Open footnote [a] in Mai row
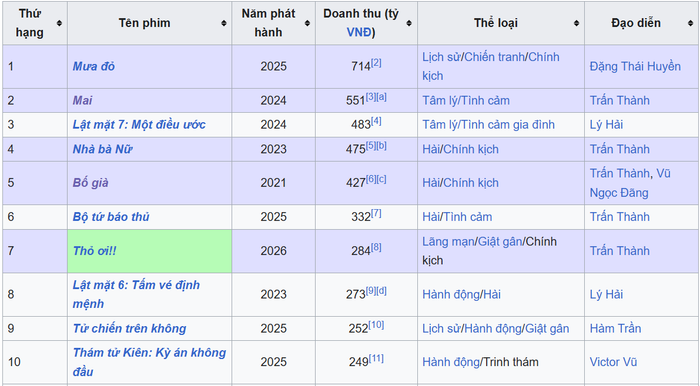This screenshot has height=386, width=700. [382, 97]
